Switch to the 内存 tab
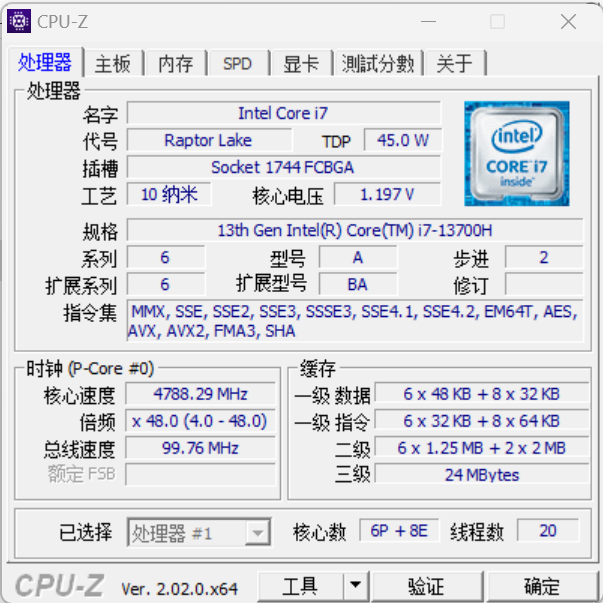 pos(176,63)
